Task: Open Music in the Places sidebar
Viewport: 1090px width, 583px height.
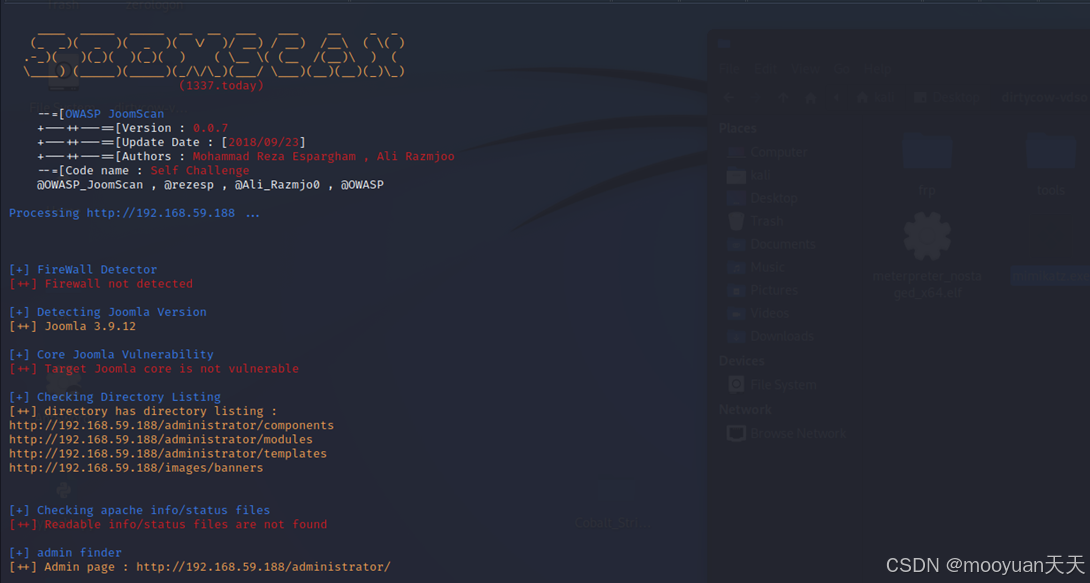Action: point(756,267)
